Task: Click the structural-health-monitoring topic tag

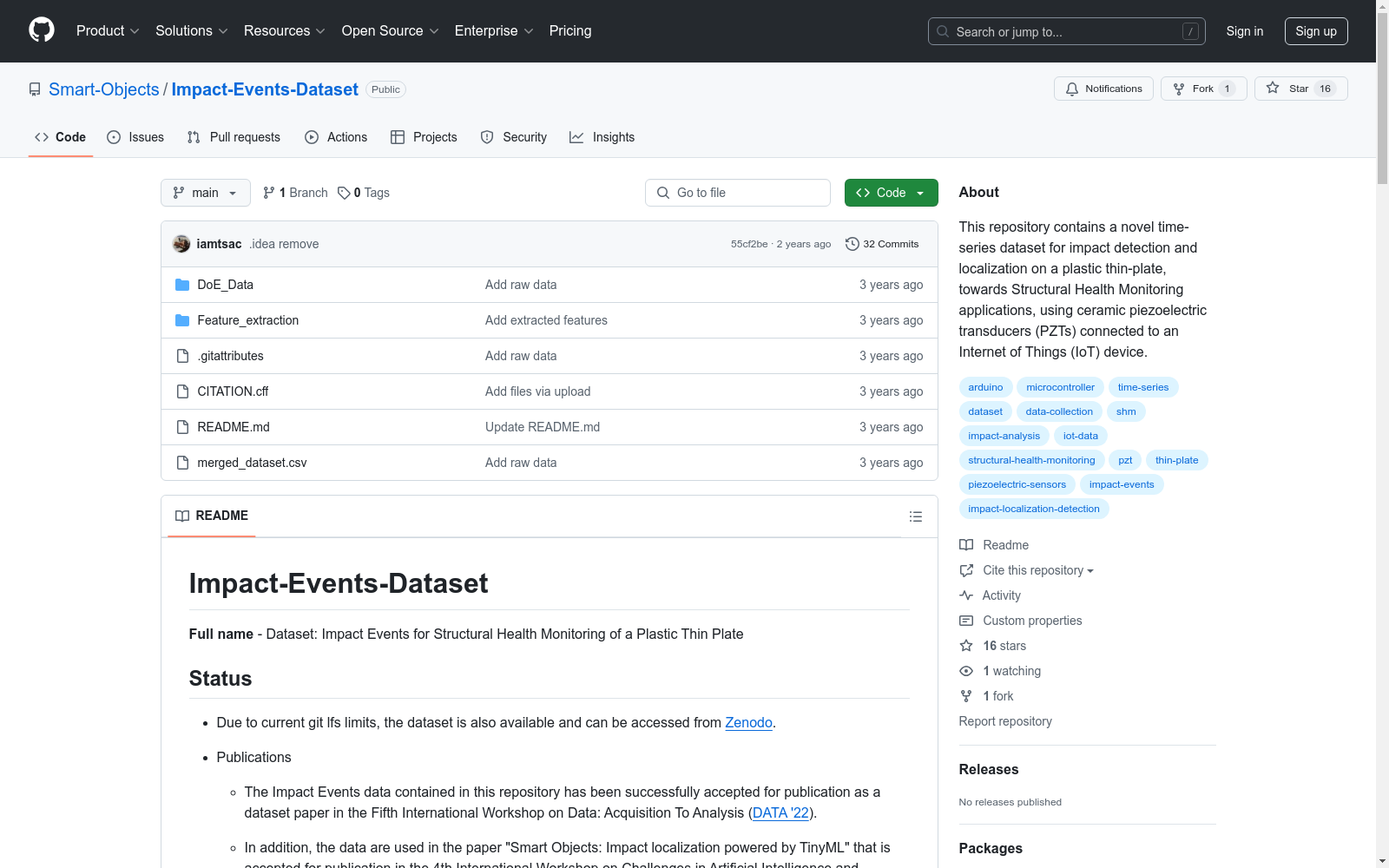Action: (1031, 460)
